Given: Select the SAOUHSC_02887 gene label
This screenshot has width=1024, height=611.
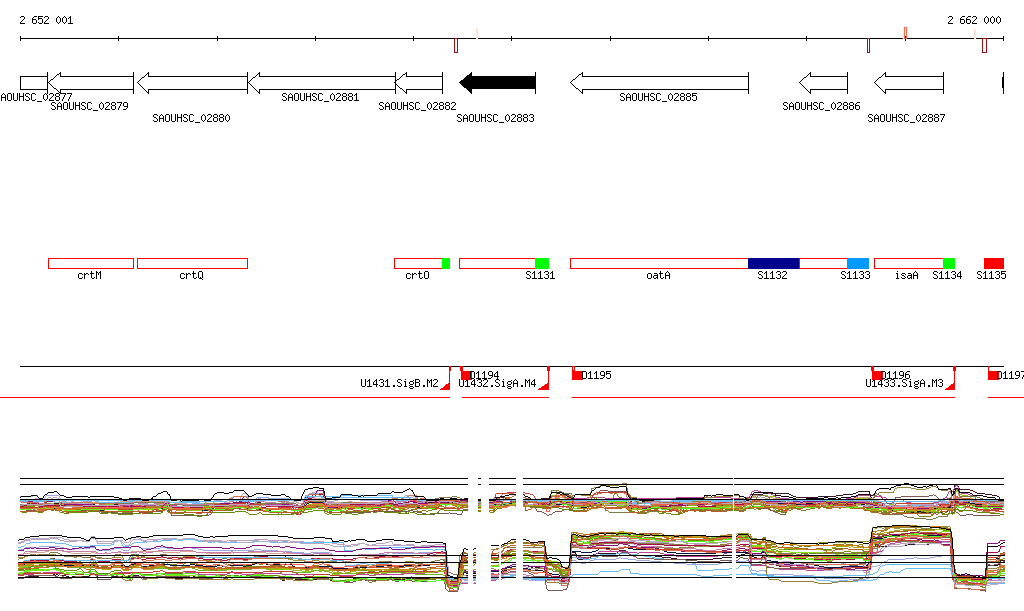Looking at the screenshot, I should [906, 118].
